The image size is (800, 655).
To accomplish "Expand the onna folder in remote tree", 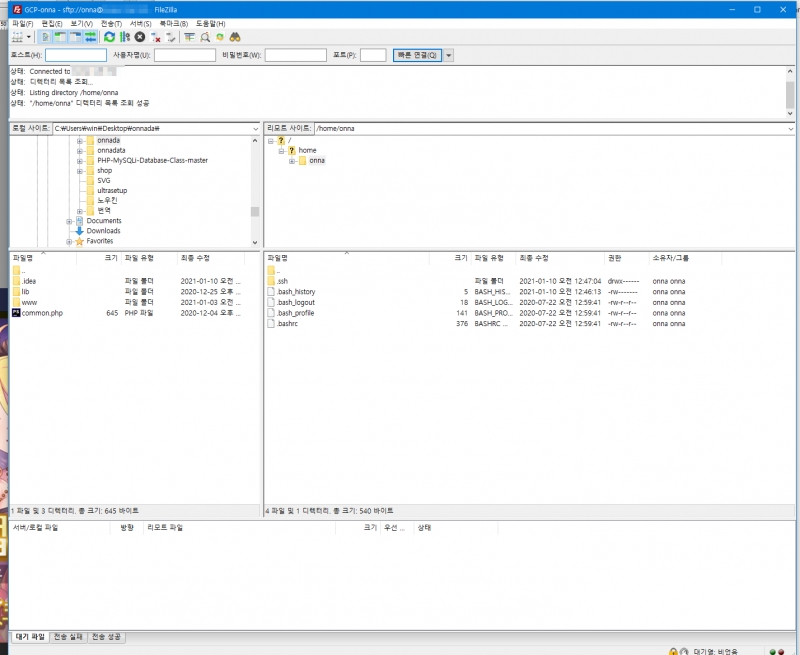I will (x=291, y=161).
